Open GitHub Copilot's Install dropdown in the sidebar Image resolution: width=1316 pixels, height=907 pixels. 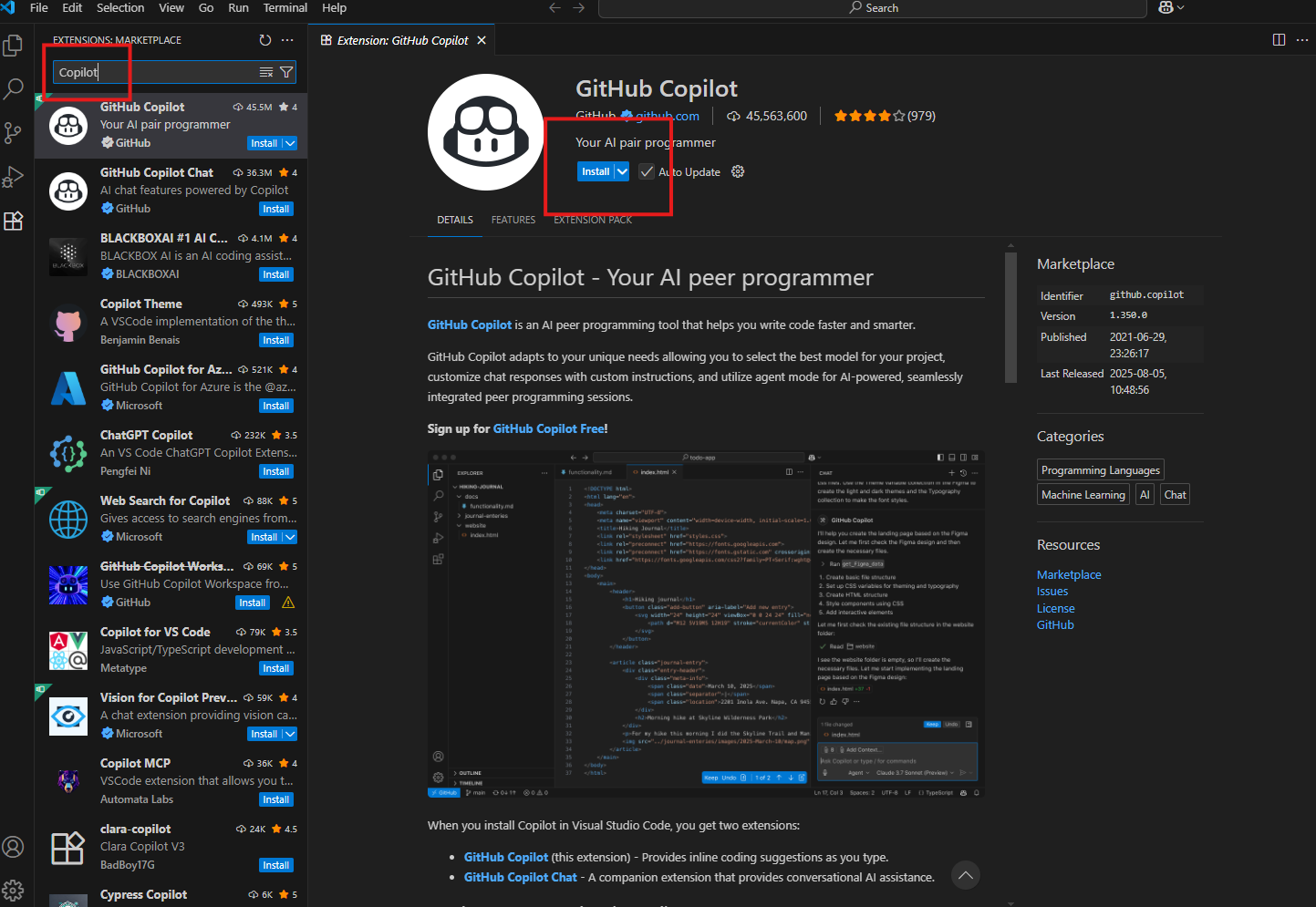289,143
